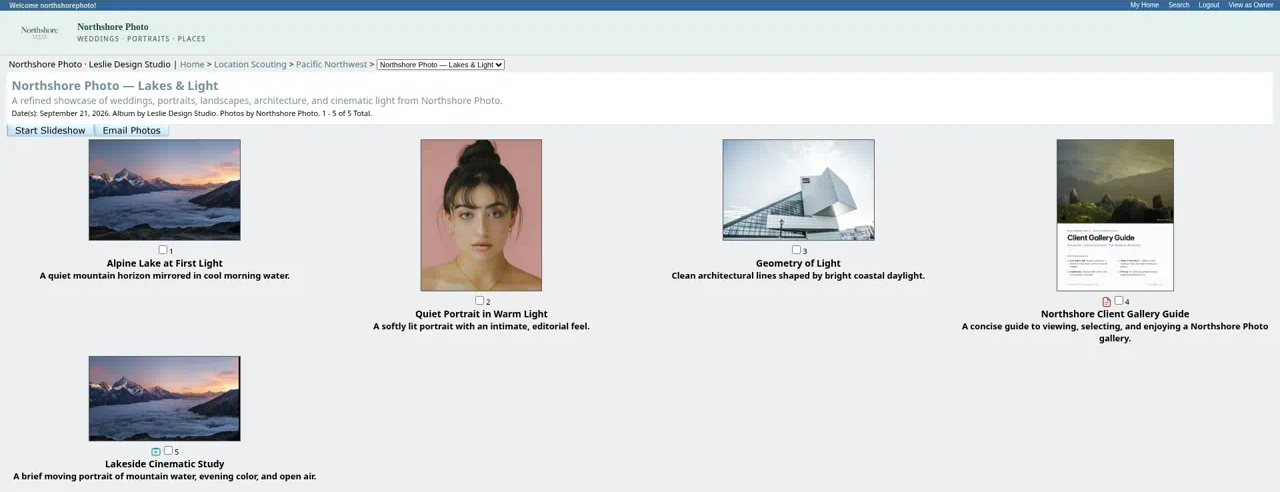Click the Geometry of Light title

(x=798, y=263)
